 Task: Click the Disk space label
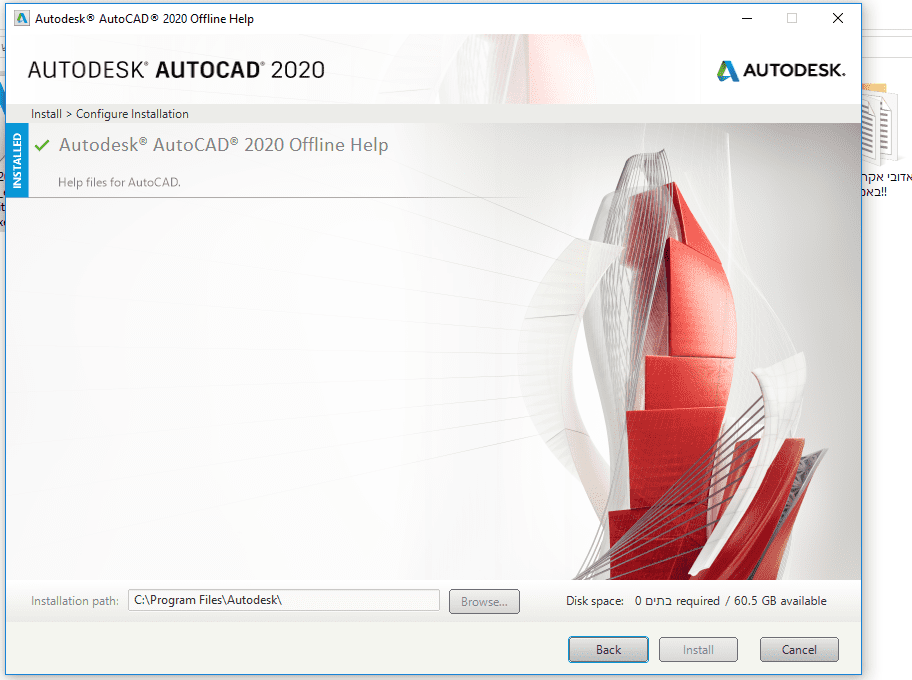[x=594, y=601]
